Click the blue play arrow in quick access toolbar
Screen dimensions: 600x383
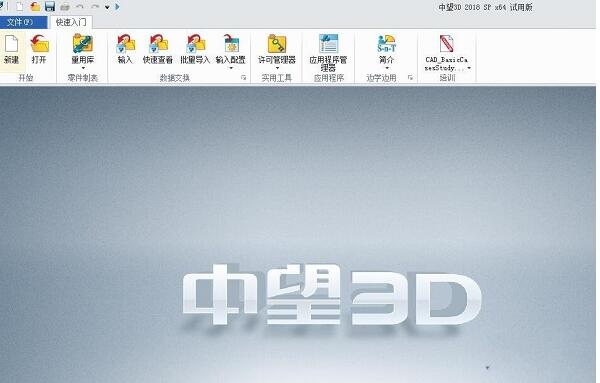pos(117,7)
